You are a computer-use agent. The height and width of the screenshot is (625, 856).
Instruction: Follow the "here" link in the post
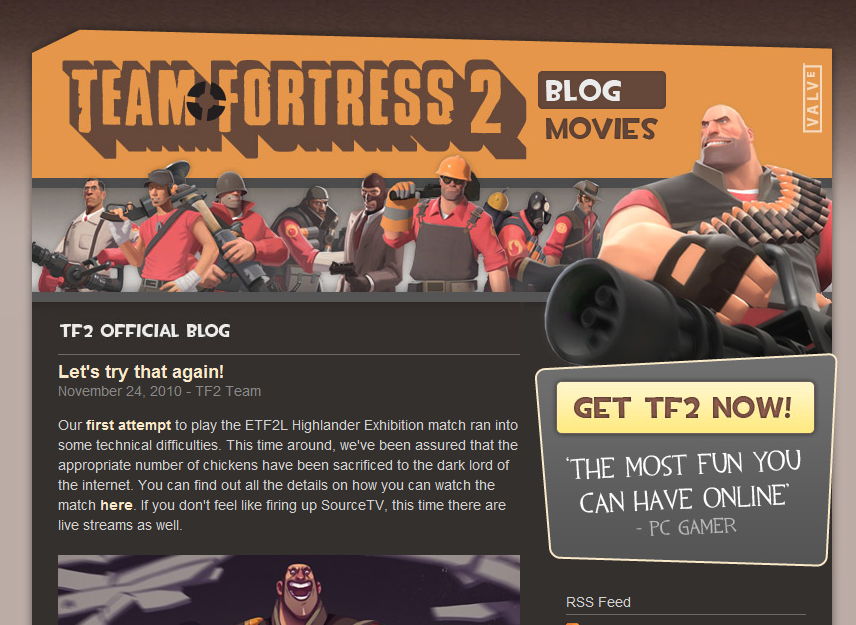tap(116, 505)
